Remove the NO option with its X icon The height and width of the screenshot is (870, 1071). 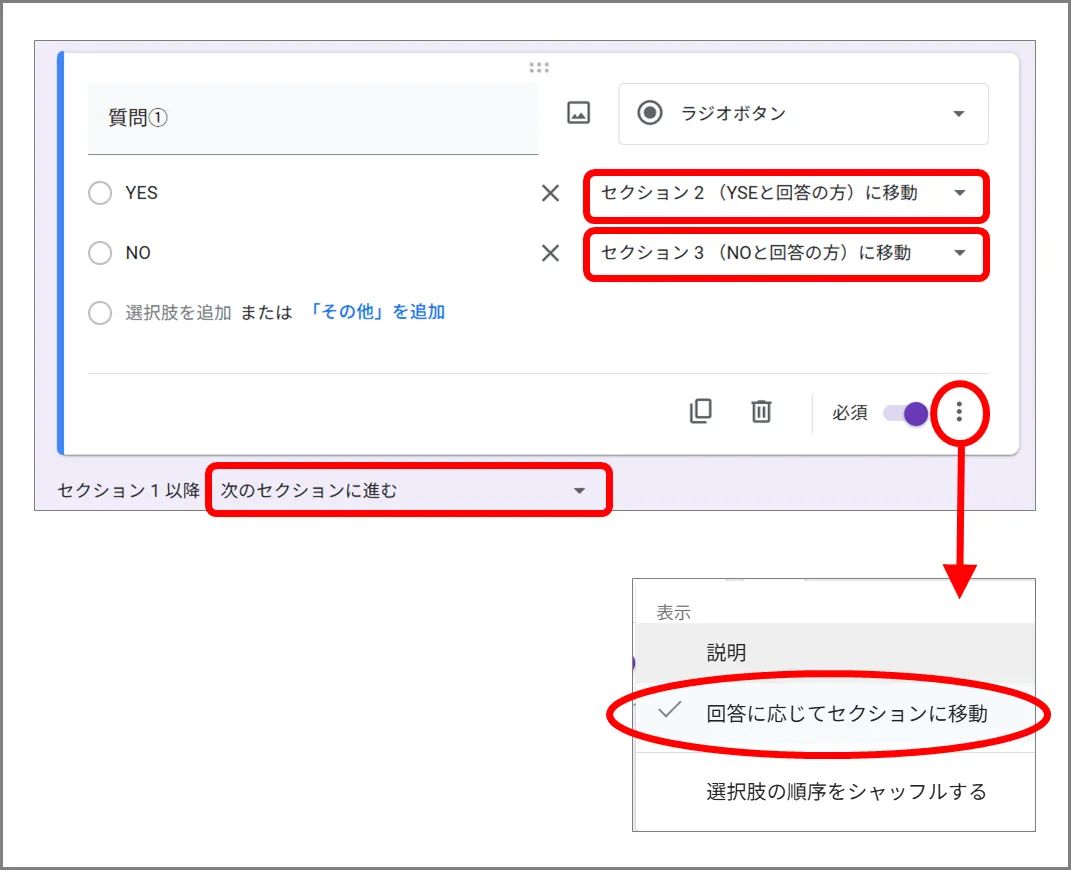pyautogui.click(x=550, y=254)
